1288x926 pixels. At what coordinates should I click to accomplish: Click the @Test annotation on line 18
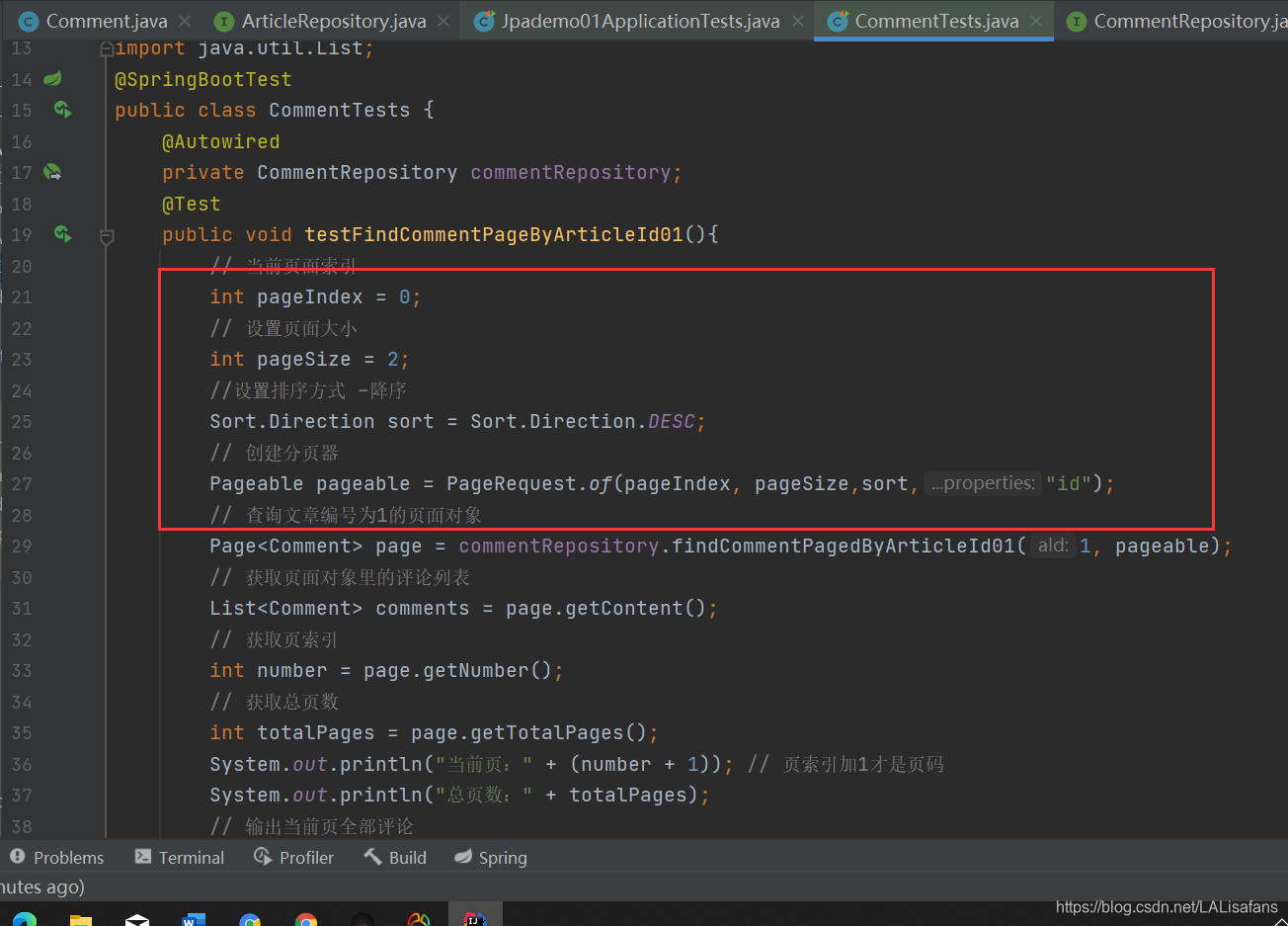coord(192,204)
